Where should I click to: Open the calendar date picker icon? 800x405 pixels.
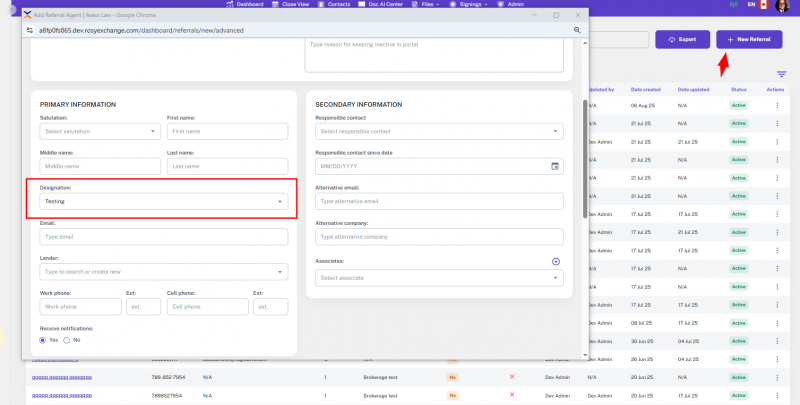555,166
